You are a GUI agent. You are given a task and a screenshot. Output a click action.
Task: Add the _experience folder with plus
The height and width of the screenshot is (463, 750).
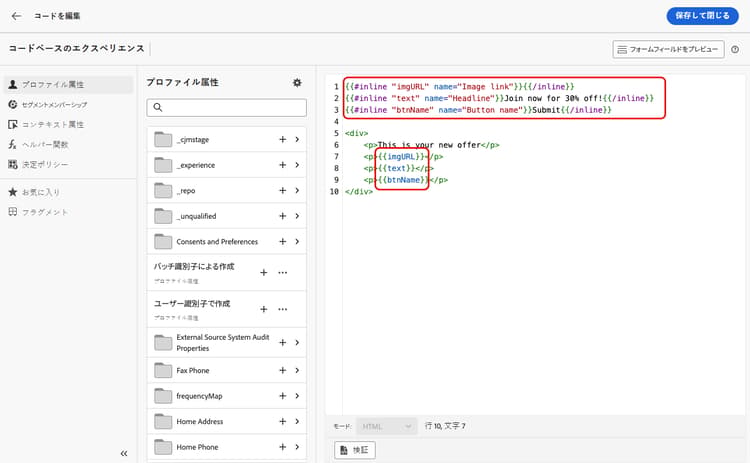coord(283,165)
